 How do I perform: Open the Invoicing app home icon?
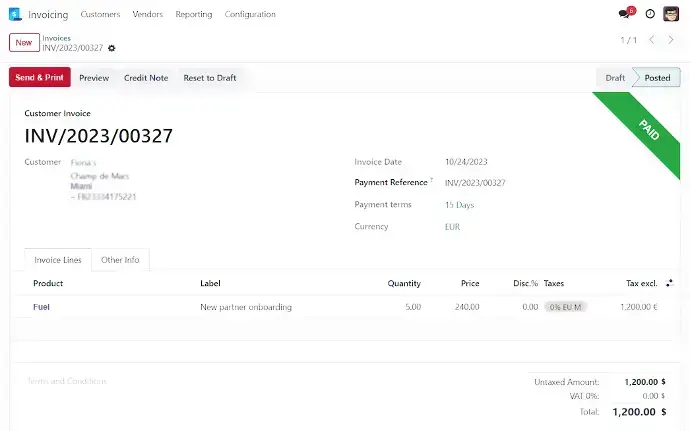click(x=15, y=14)
